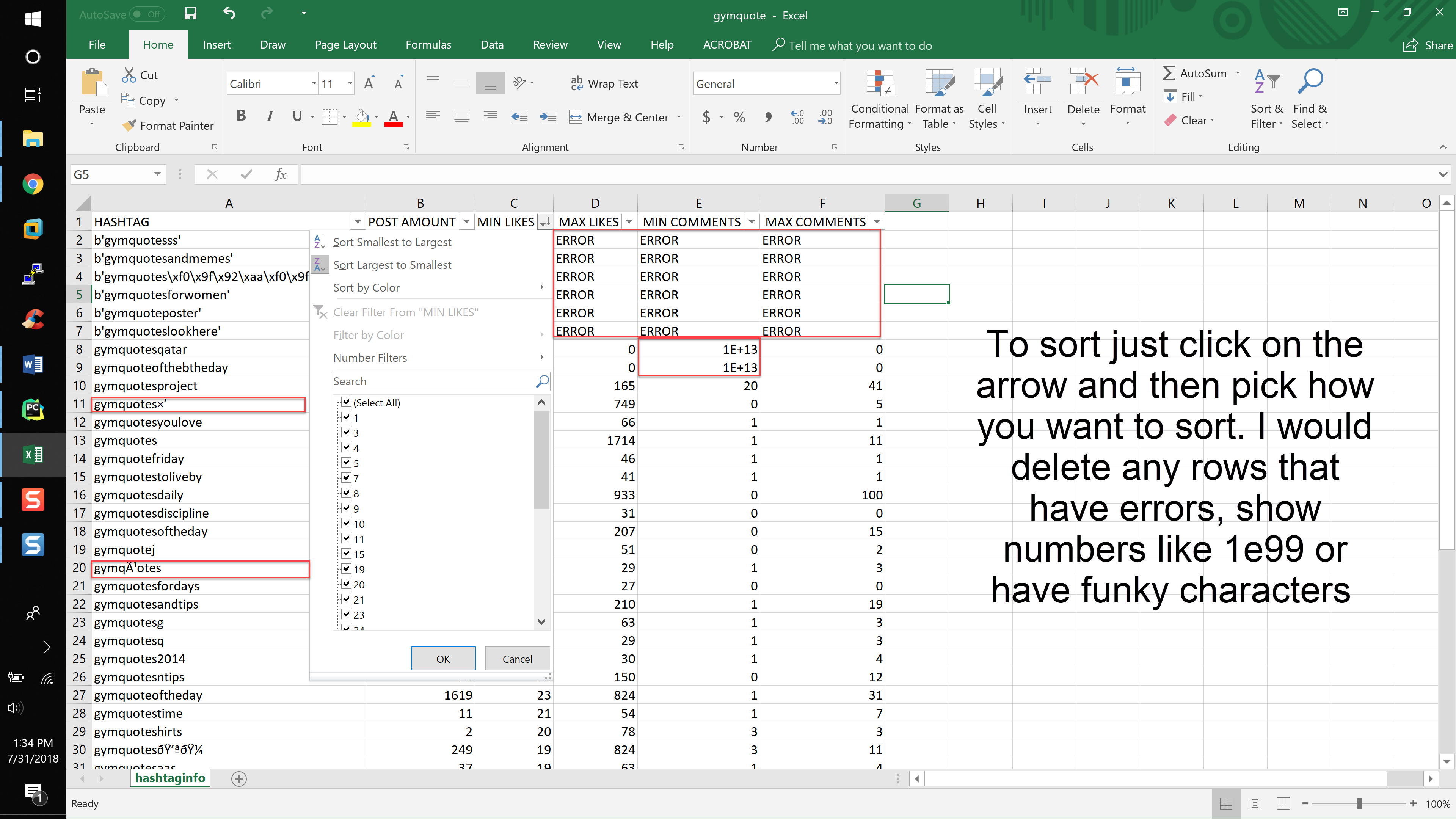This screenshot has width=1456, height=819.
Task: Open Conditional Formatting options
Action: [880, 99]
